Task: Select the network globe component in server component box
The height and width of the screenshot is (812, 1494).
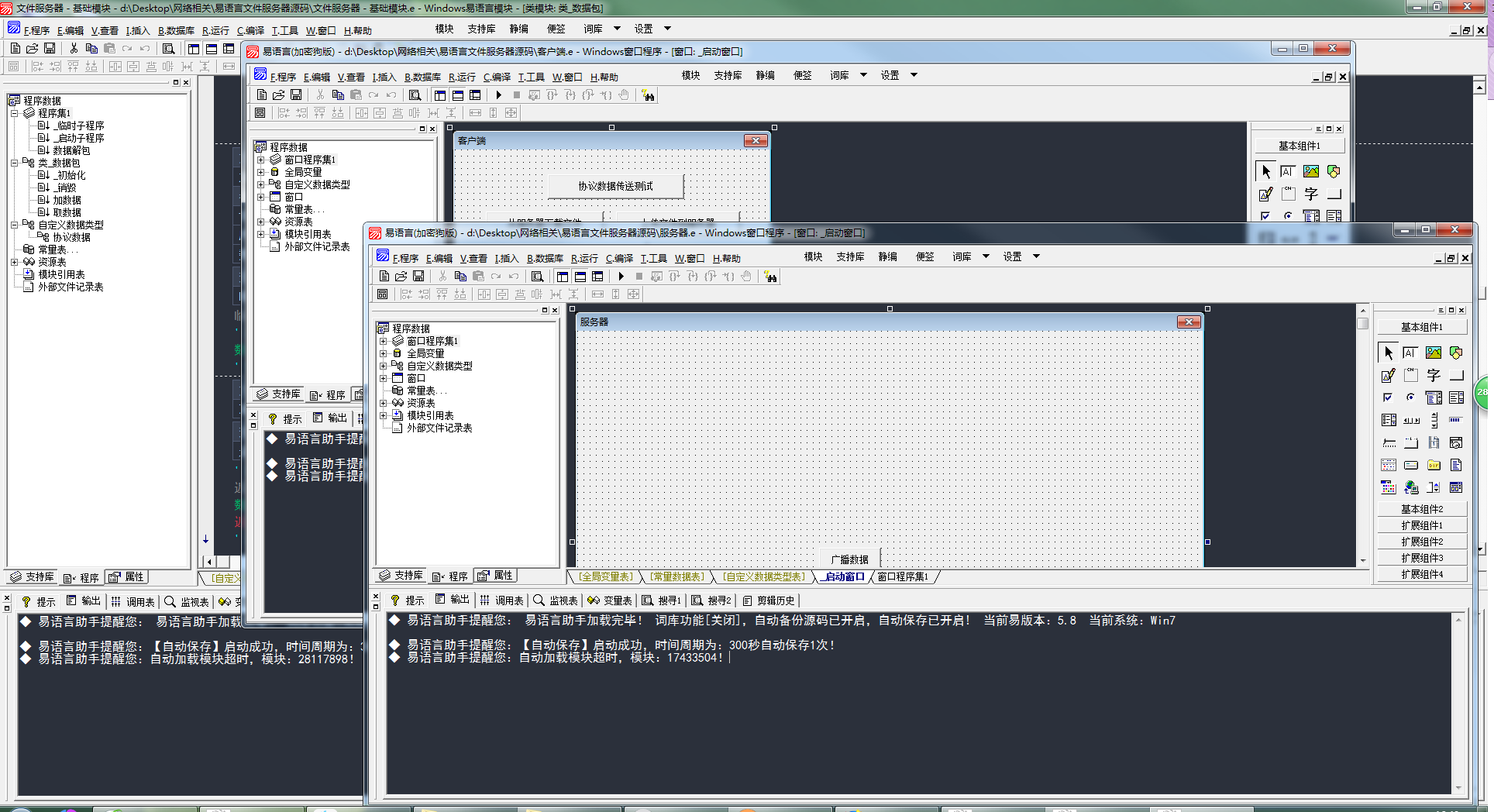Action: coord(1410,487)
